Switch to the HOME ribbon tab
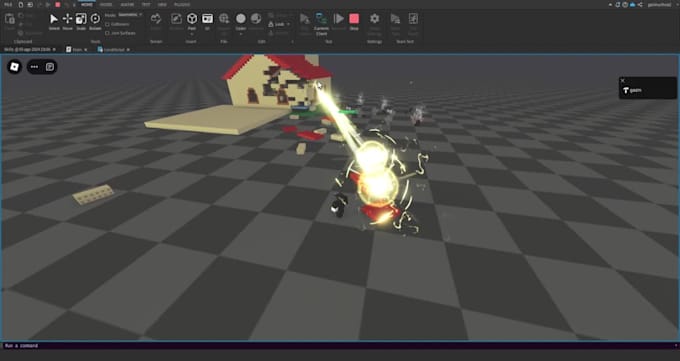Screen dimensions: 680x361 point(87,4)
